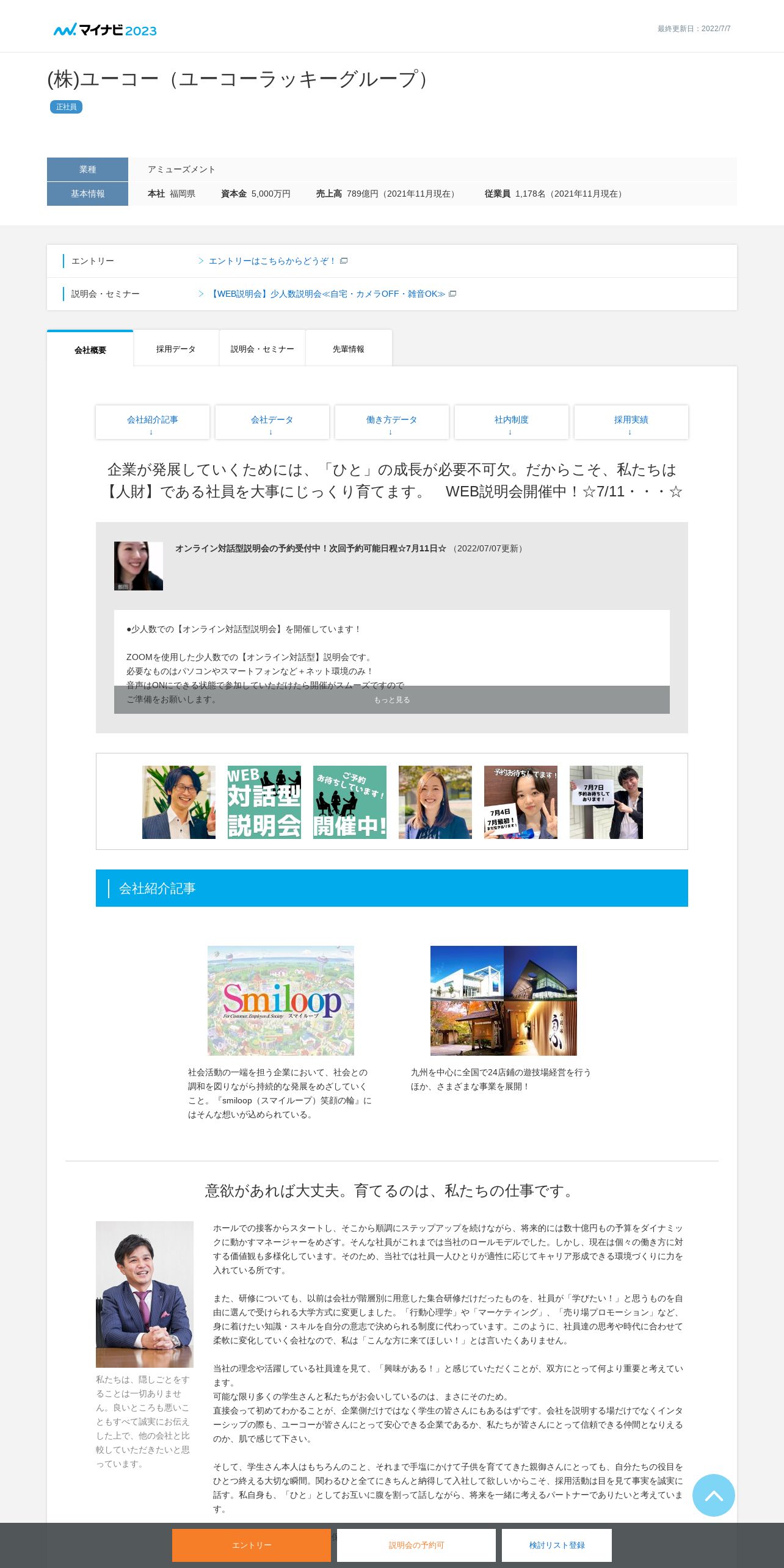Expand the news box with もっと見る

392,700
